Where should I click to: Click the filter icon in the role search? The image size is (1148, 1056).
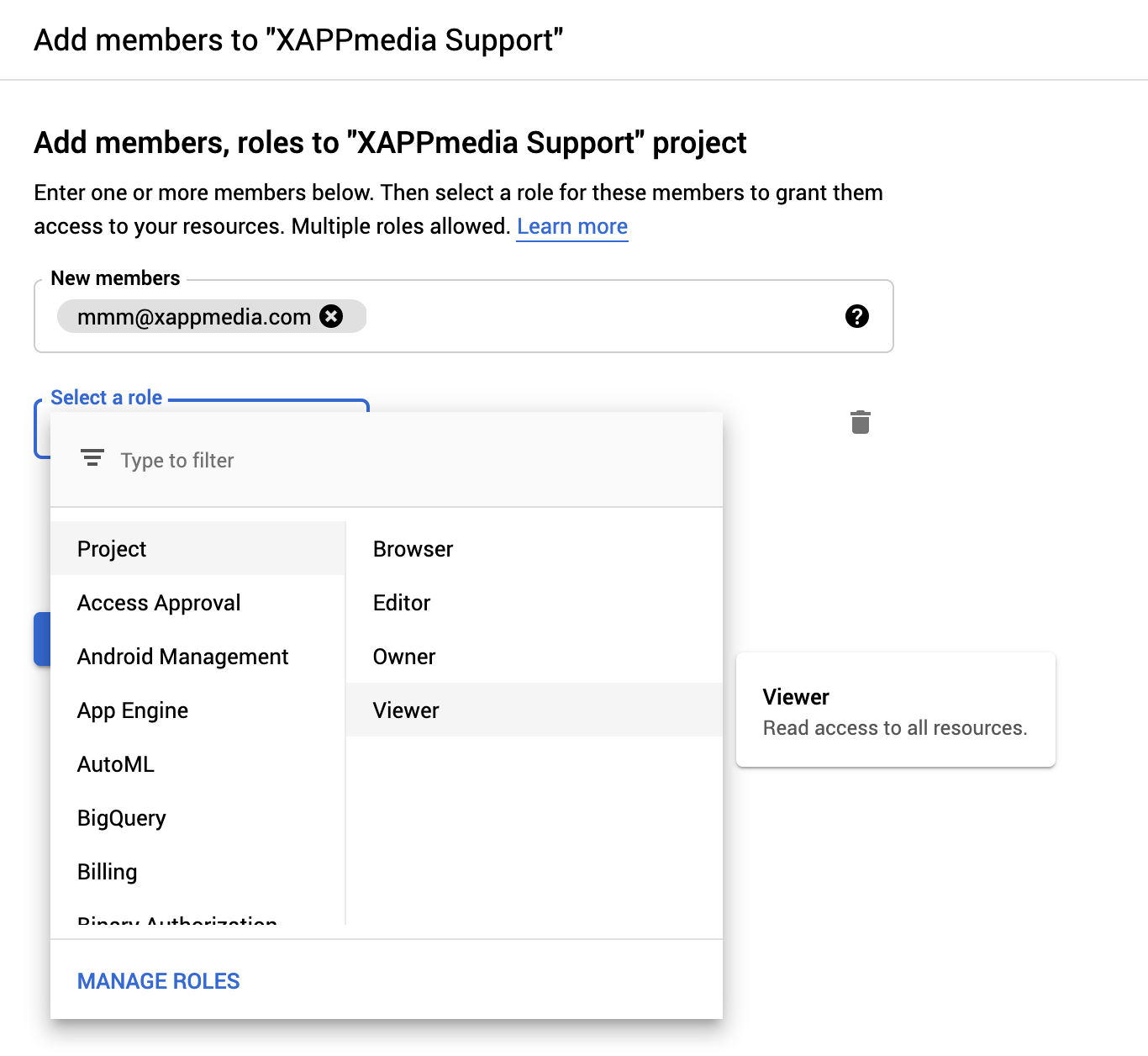point(92,458)
